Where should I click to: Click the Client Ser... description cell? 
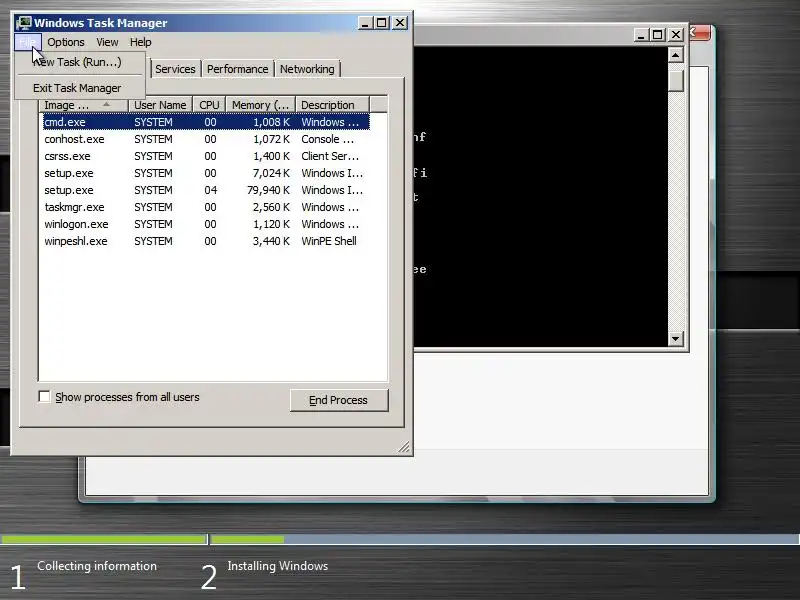pos(330,156)
